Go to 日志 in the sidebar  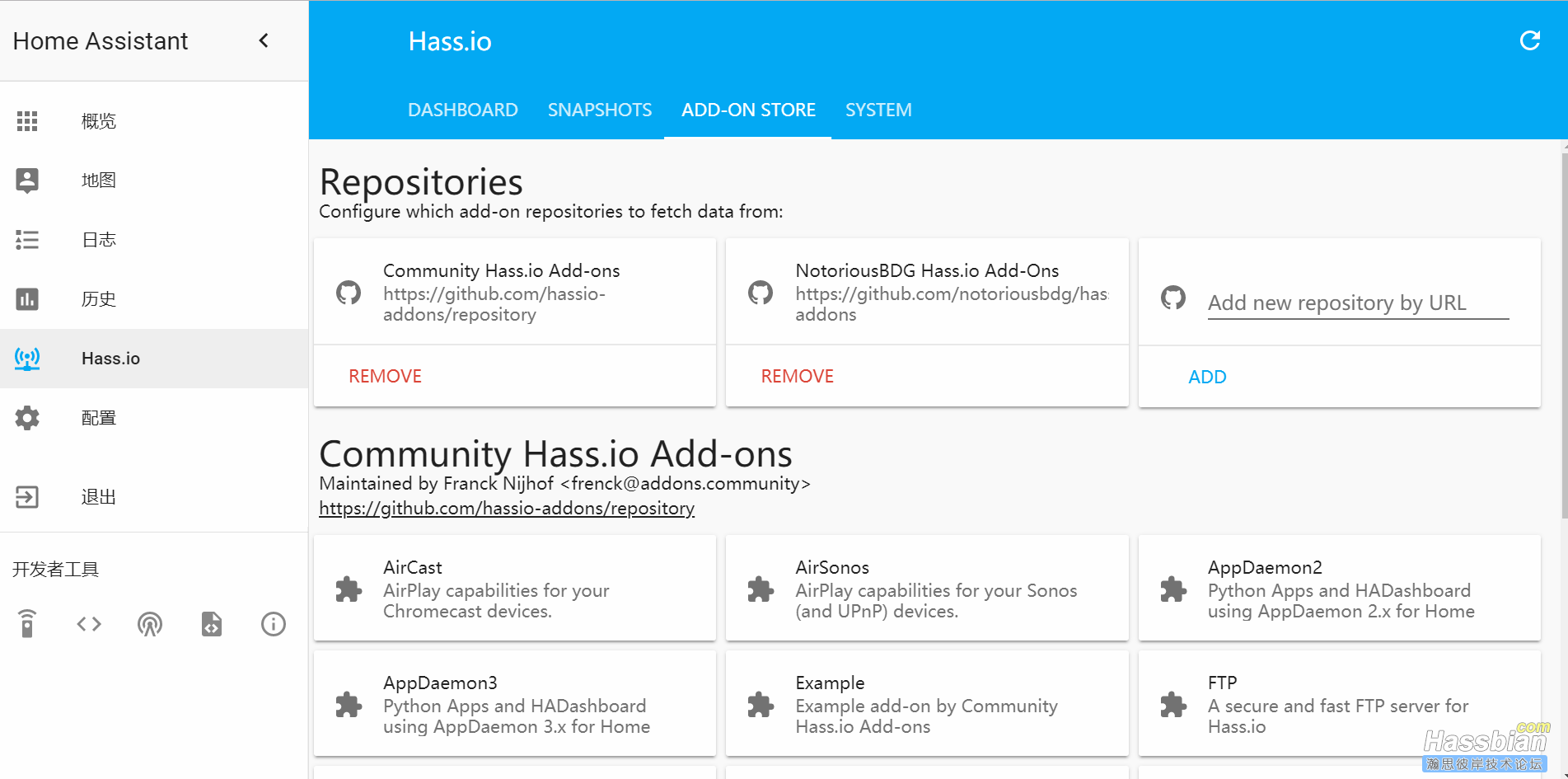(x=99, y=240)
